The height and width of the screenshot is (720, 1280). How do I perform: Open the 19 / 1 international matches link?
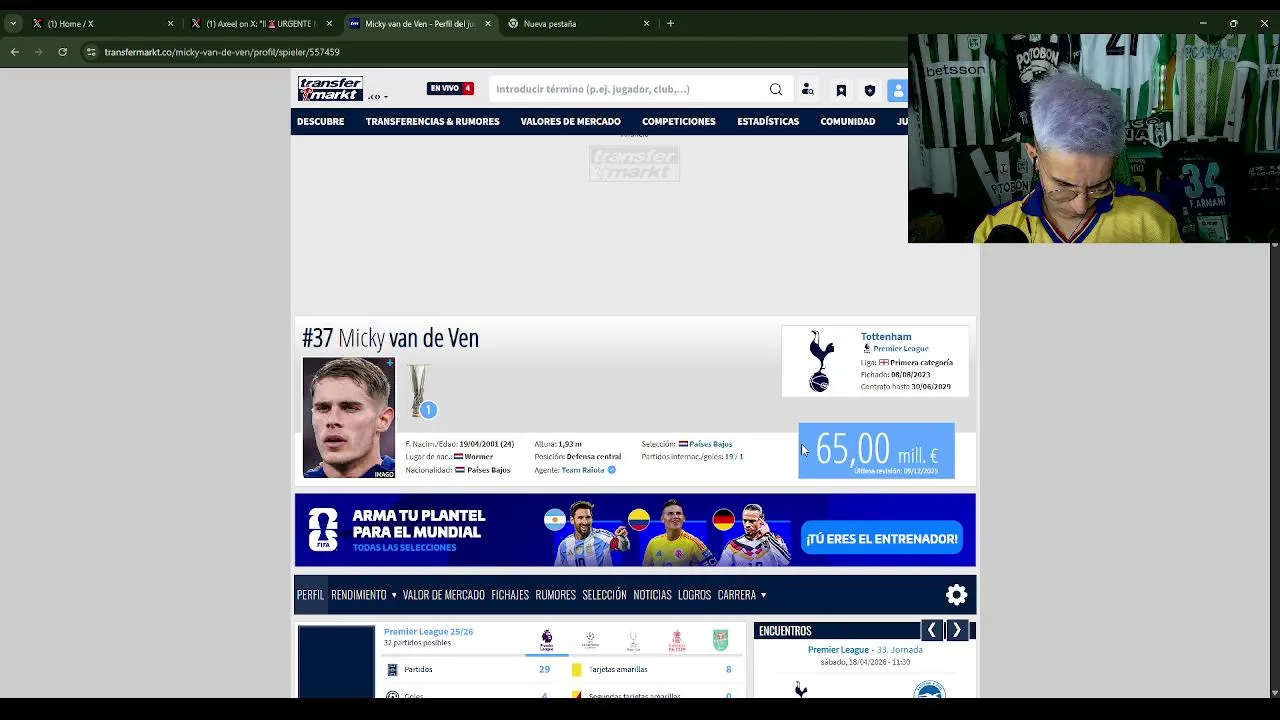(734, 457)
